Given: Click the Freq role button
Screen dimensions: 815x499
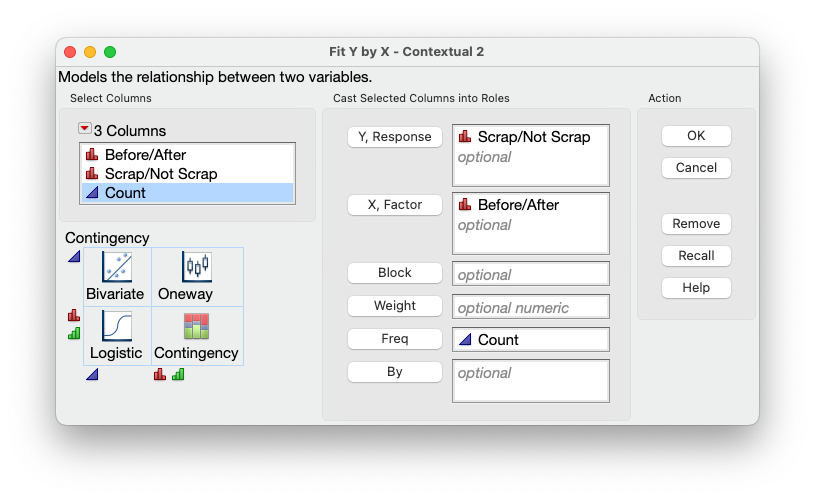Looking at the screenshot, I should (x=395, y=339).
